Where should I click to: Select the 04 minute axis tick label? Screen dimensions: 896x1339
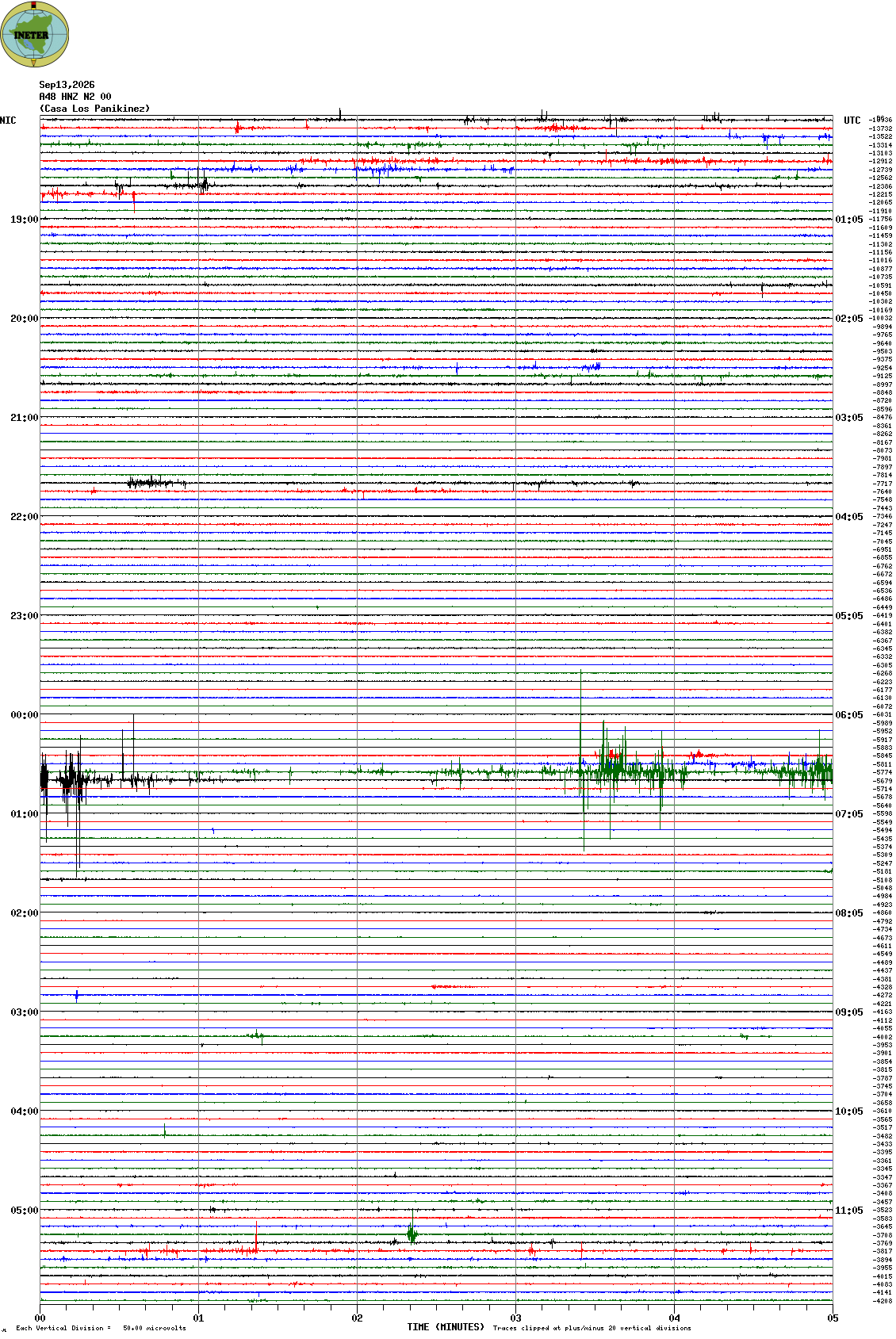click(675, 1318)
